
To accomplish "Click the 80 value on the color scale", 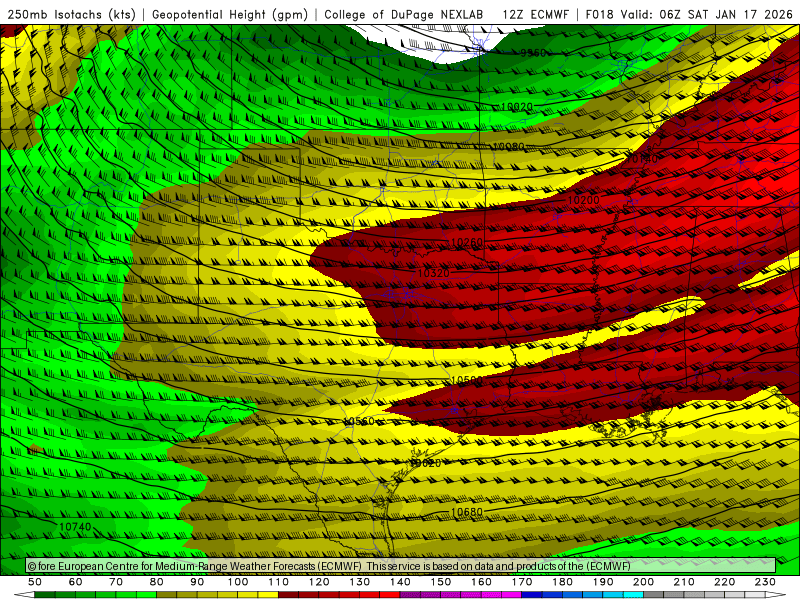I will 157,582.
